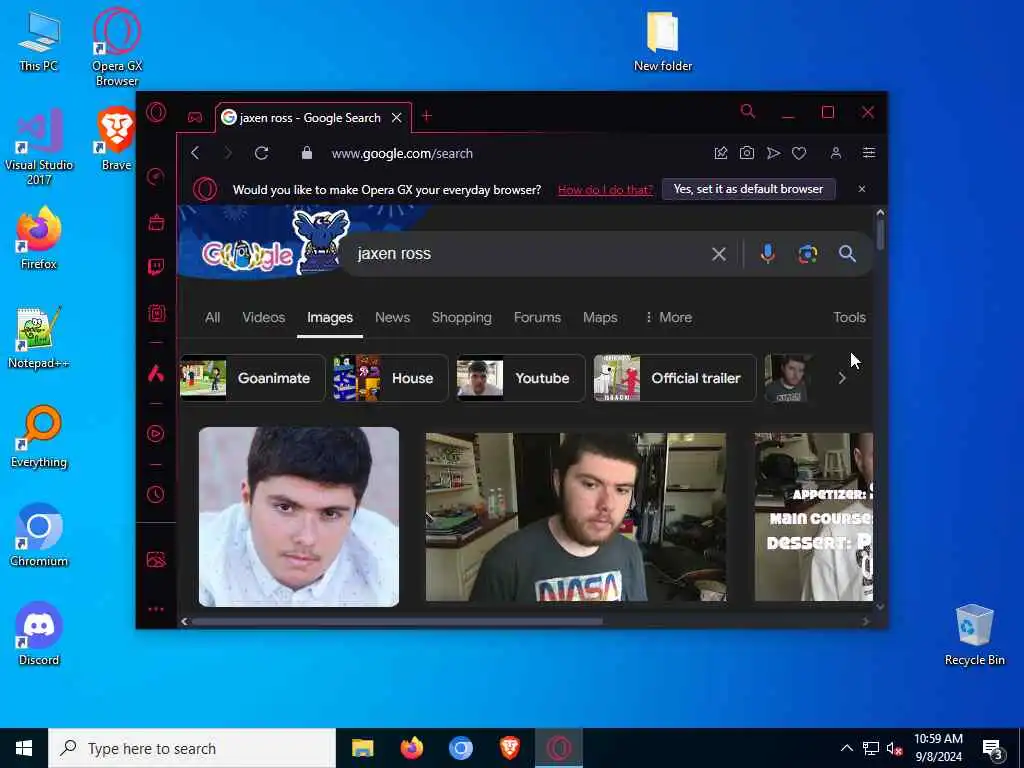Open History clock icon in sidebar

tap(156, 494)
